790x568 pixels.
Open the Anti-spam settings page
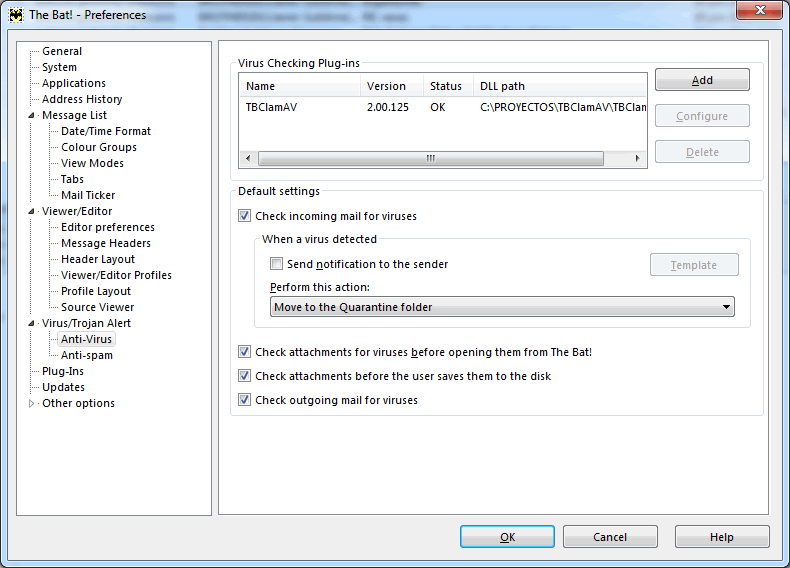point(87,355)
